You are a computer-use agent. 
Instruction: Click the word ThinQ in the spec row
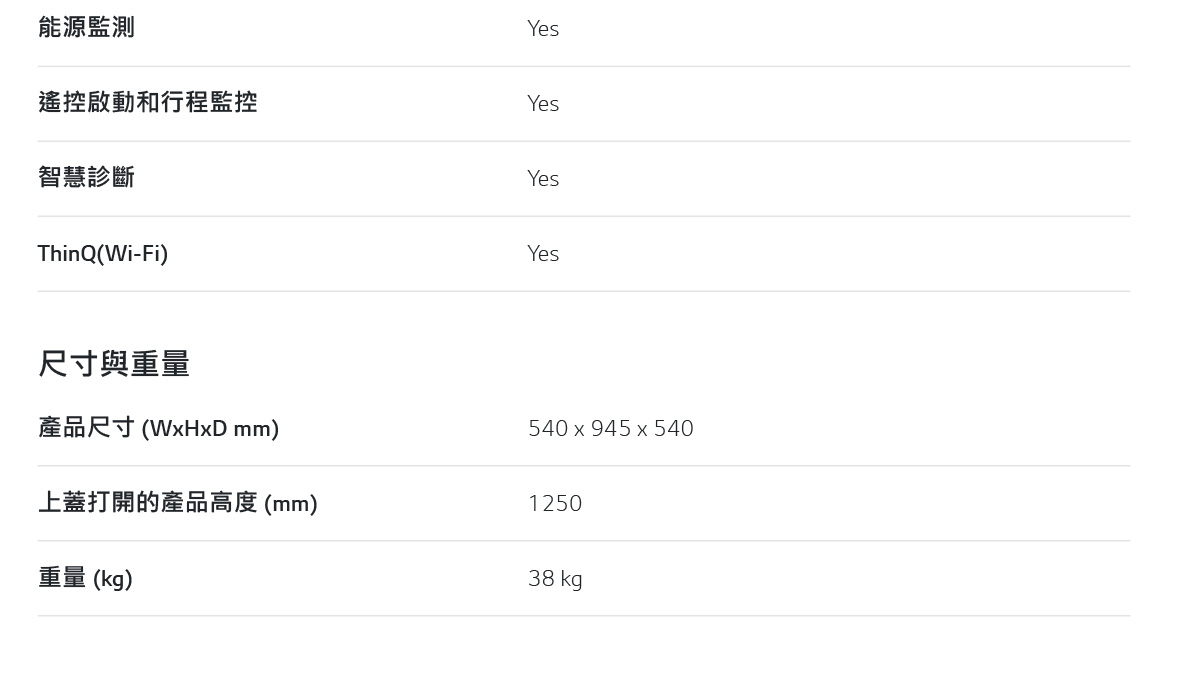click(x=67, y=253)
